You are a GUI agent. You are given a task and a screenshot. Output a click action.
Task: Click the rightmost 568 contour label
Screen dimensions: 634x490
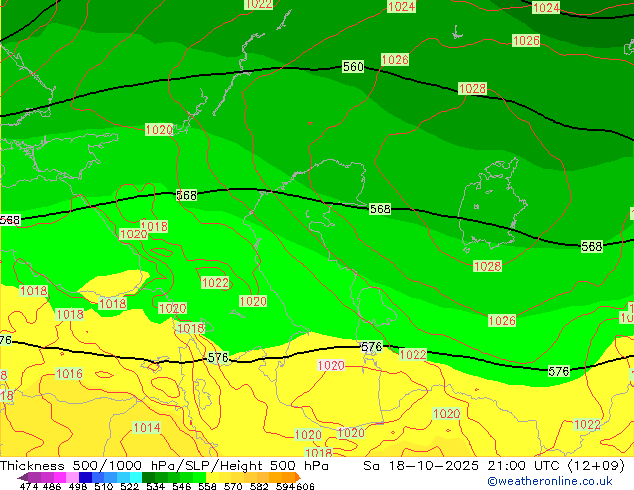tap(592, 246)
